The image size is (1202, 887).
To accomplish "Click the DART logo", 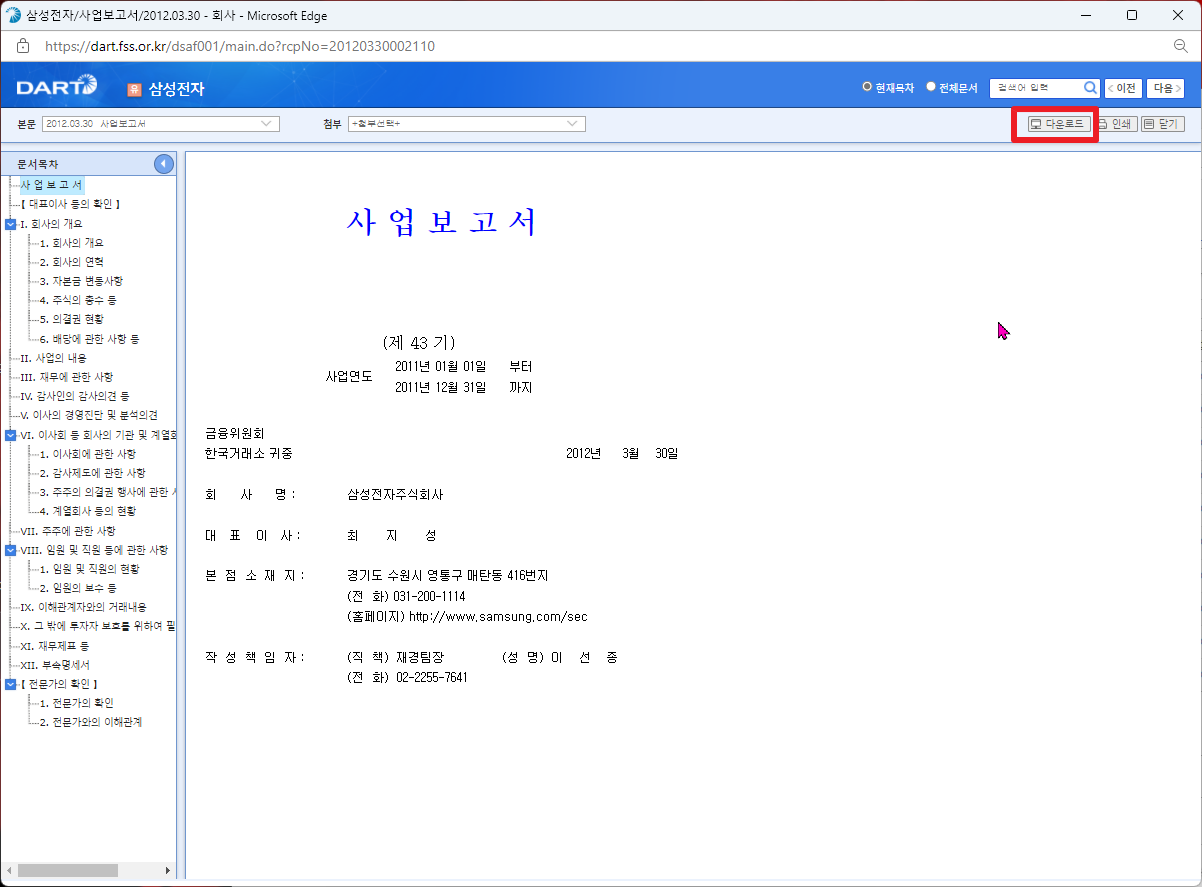I will (57, 87).
